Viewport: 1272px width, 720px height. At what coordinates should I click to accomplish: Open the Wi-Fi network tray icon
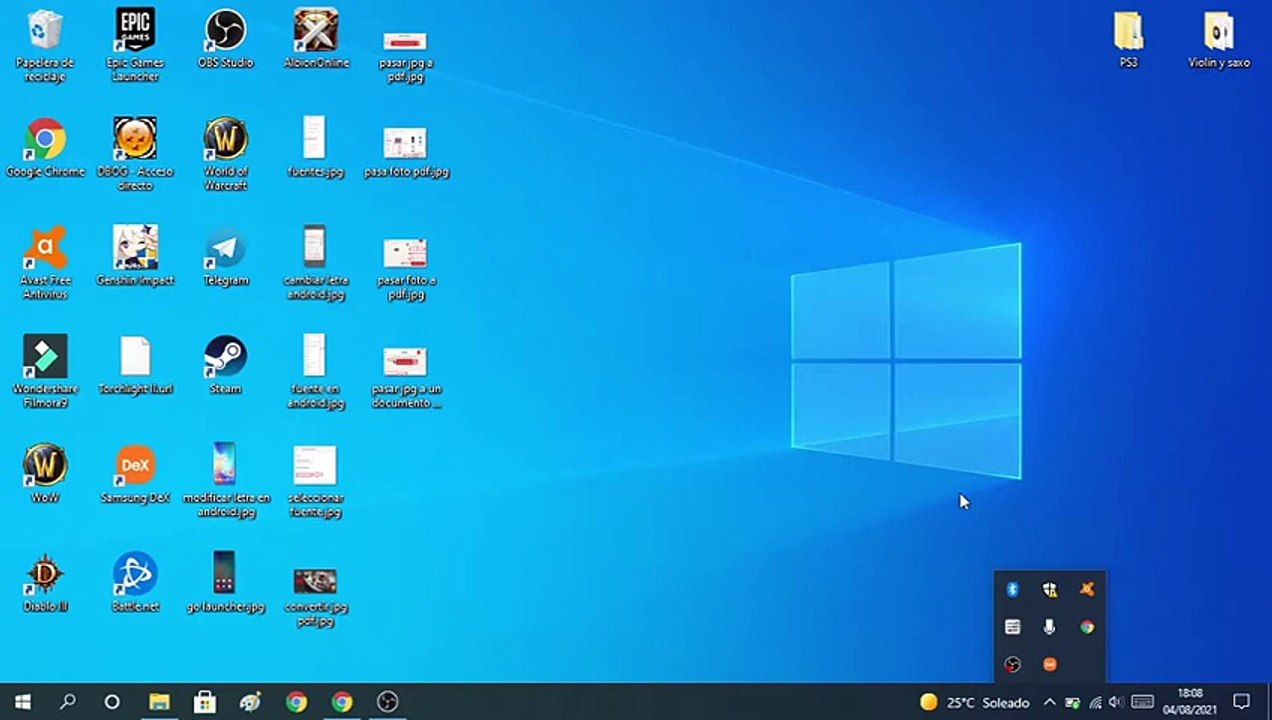point(1096,702)
